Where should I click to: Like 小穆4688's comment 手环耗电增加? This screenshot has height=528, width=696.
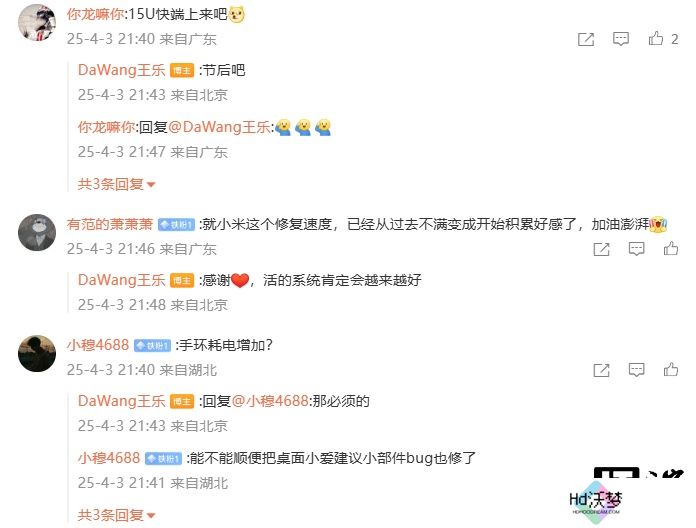click(x=671, y=370)
